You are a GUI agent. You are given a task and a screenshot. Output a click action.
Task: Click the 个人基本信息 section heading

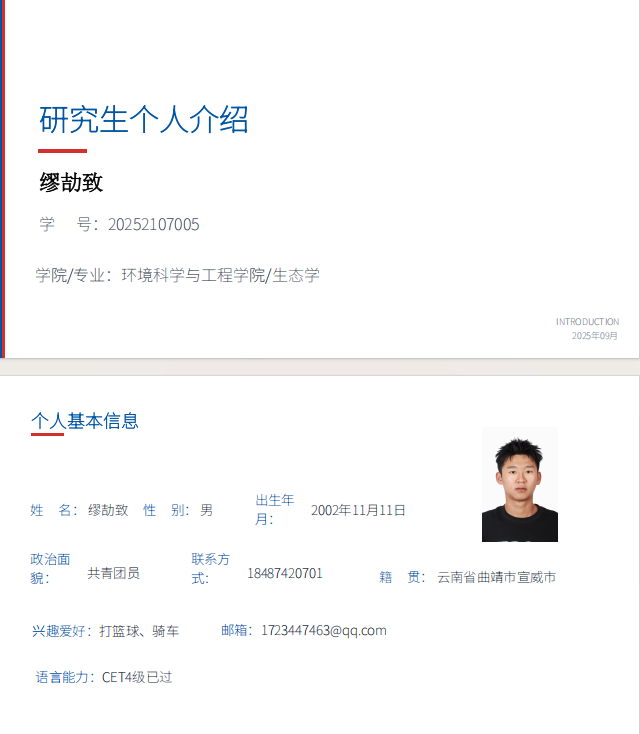(85, 421)
